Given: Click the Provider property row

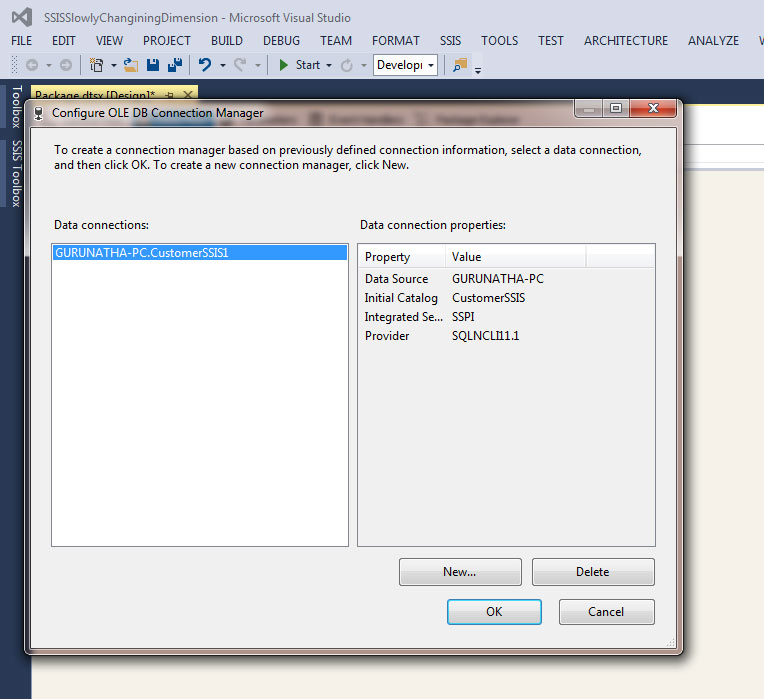Looking at the screenshot, I should [x=506, y=336].
